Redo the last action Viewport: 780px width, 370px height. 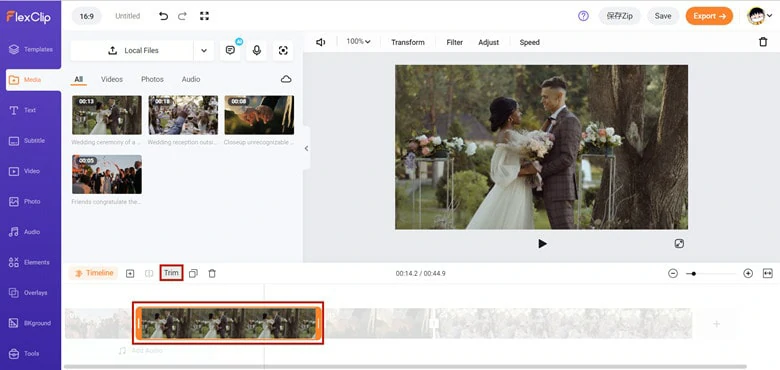point(182,16)
